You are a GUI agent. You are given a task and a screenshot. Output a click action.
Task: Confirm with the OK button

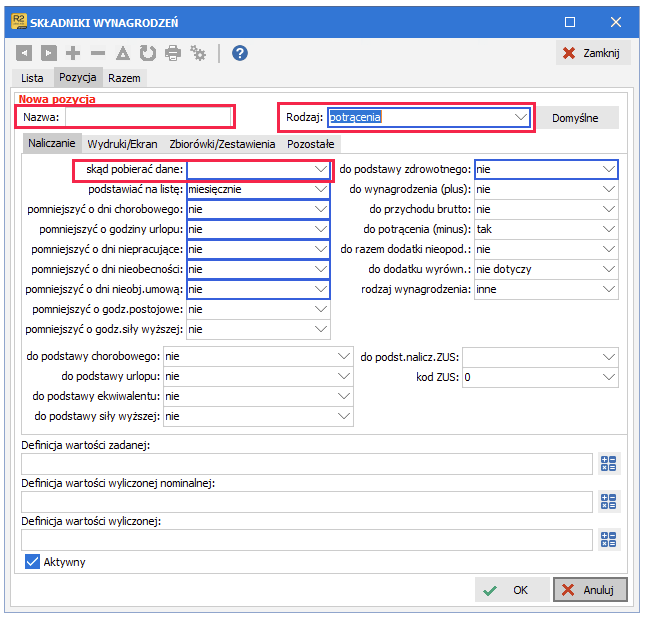512,590
